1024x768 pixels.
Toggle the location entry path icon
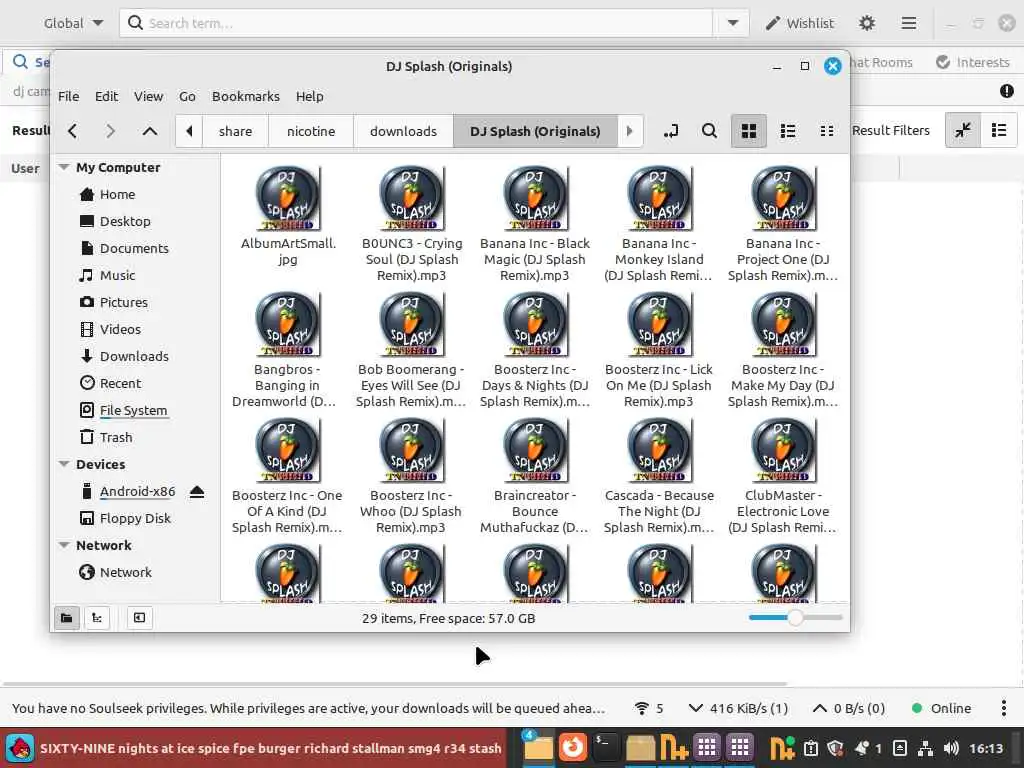point(671,131)
